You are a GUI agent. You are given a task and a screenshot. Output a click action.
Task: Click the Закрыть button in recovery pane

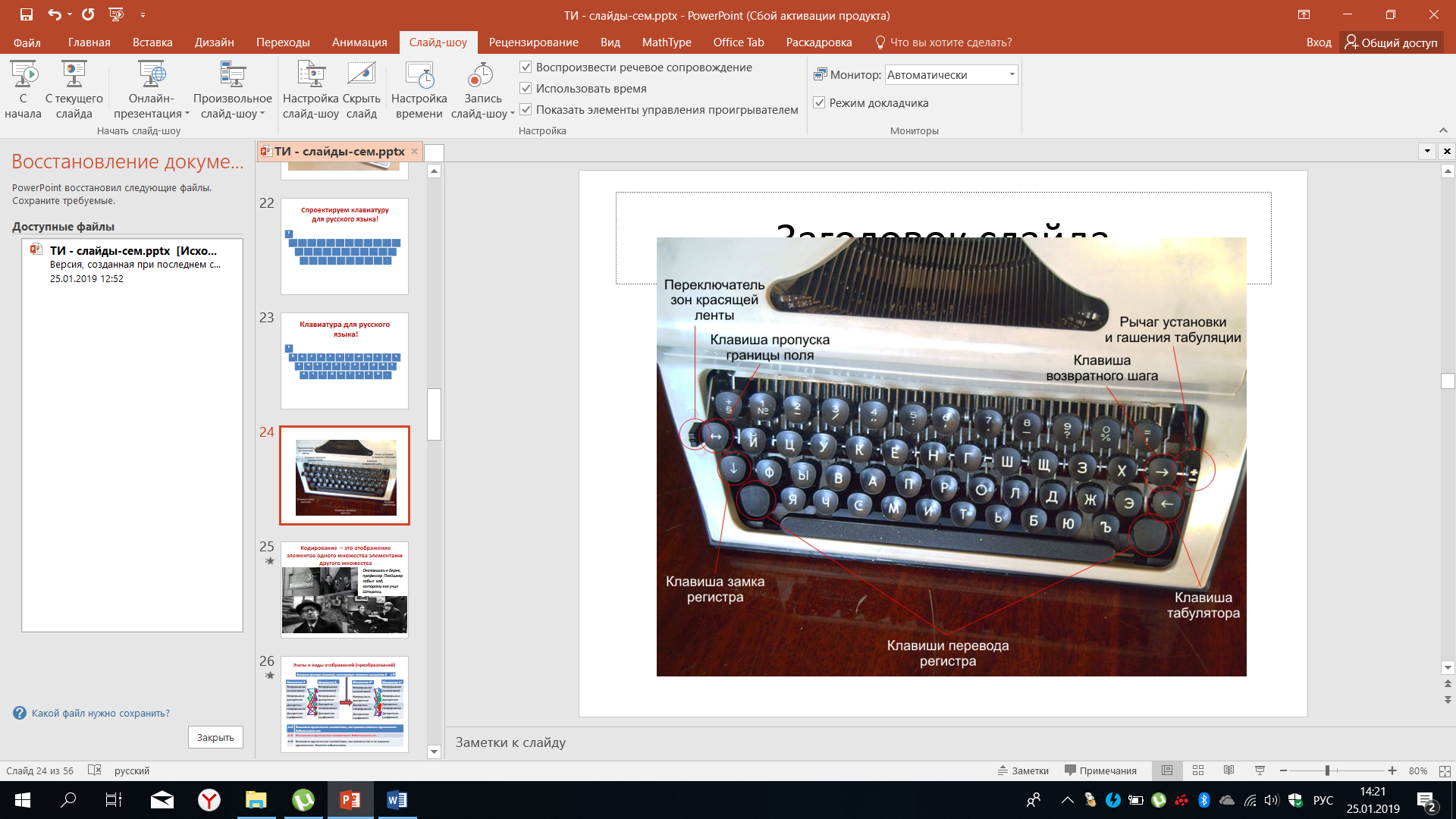tap(215, 737)
